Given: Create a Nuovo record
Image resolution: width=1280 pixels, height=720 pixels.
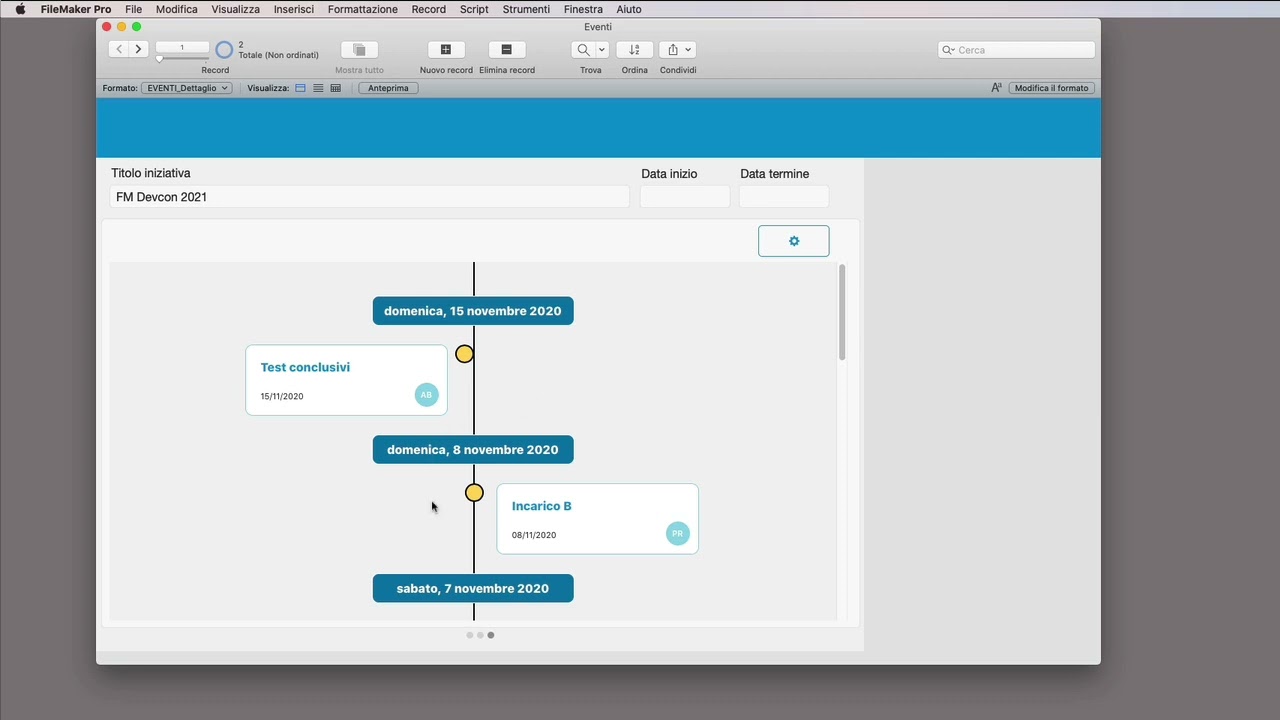Looking at the screenshot, I should coord(446,50).
